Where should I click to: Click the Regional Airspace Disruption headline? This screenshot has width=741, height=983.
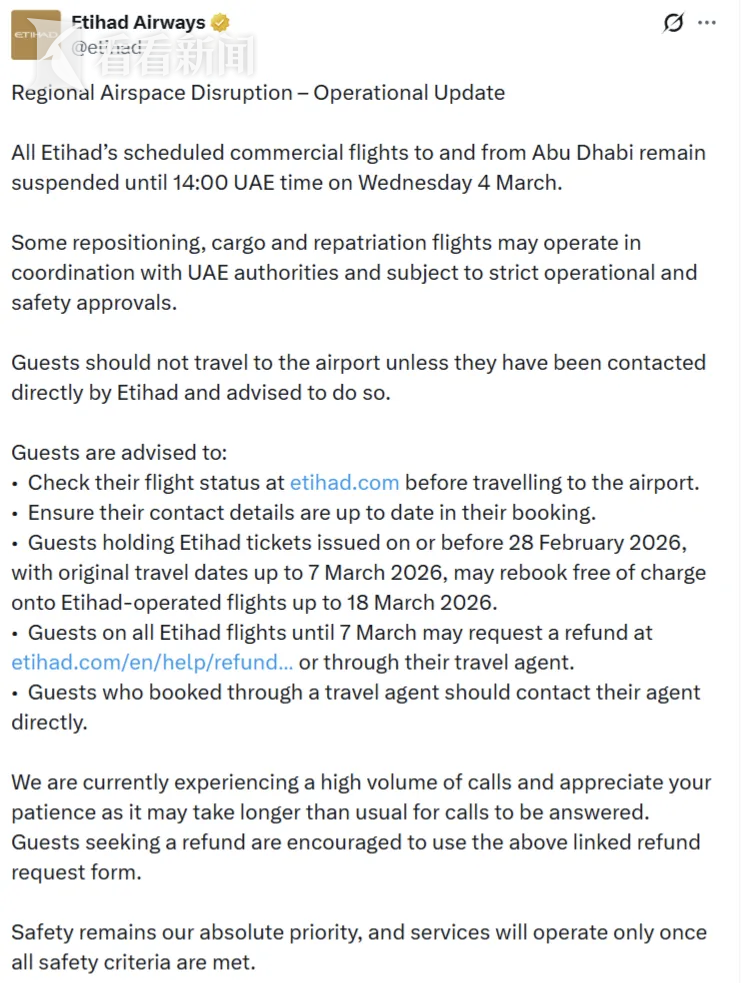coord(258,93)
